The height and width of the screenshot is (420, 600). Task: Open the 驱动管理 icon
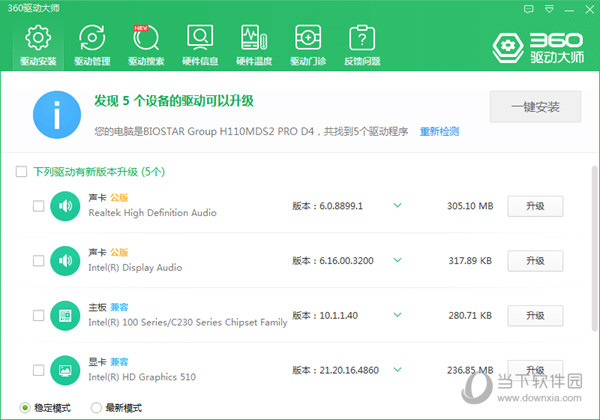pos(91,39)
